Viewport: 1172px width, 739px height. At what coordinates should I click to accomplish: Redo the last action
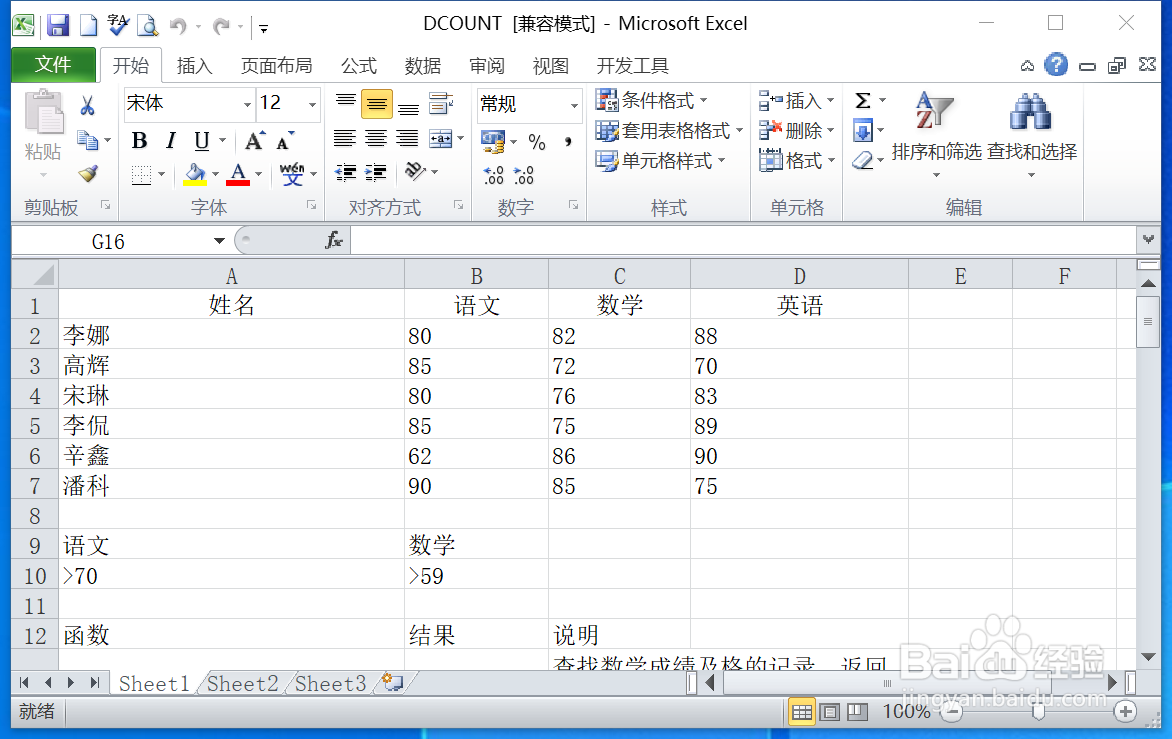(220, 27)
